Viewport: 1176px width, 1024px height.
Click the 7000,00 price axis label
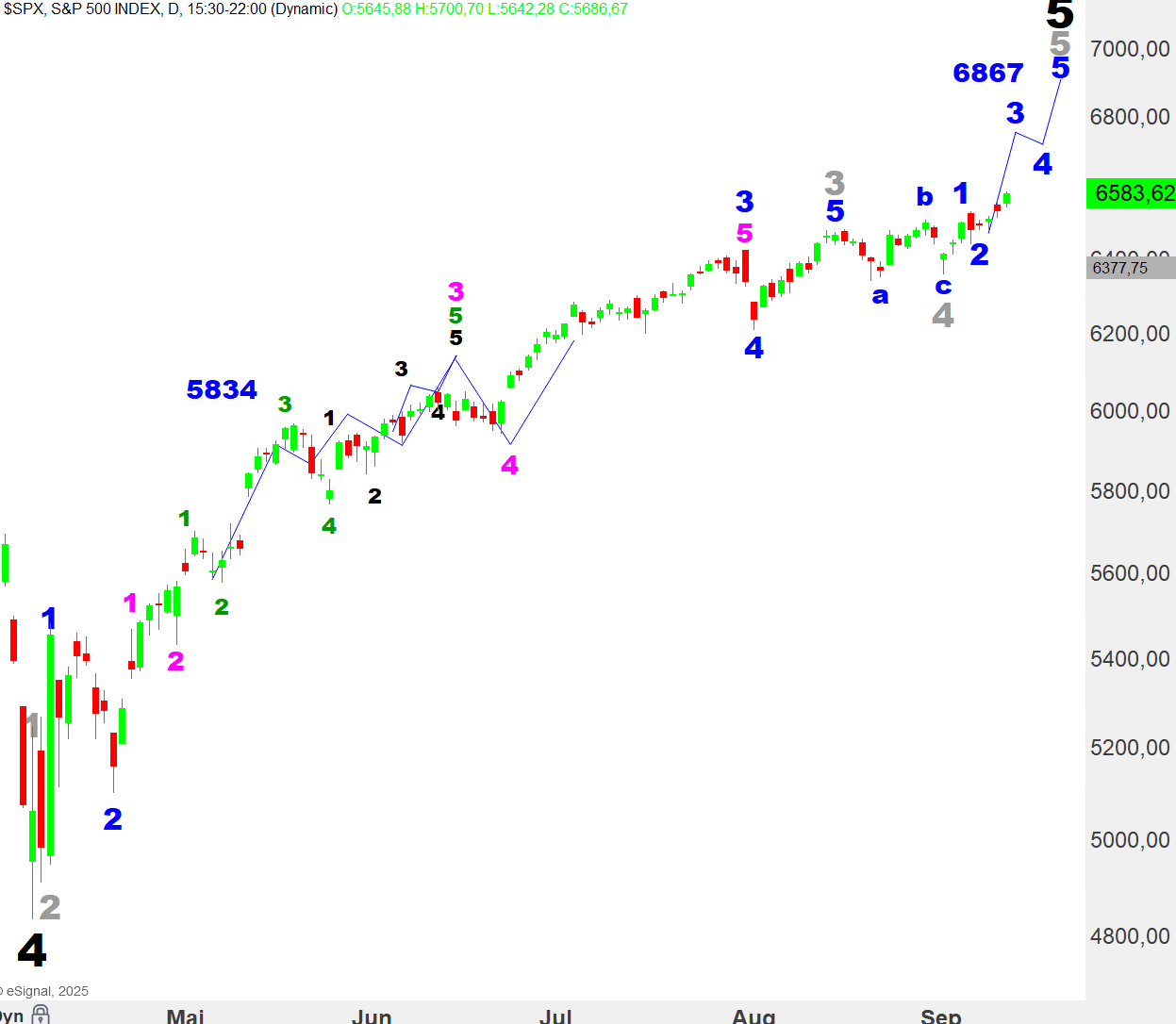pyautogui.click(x=1129, y=49)
